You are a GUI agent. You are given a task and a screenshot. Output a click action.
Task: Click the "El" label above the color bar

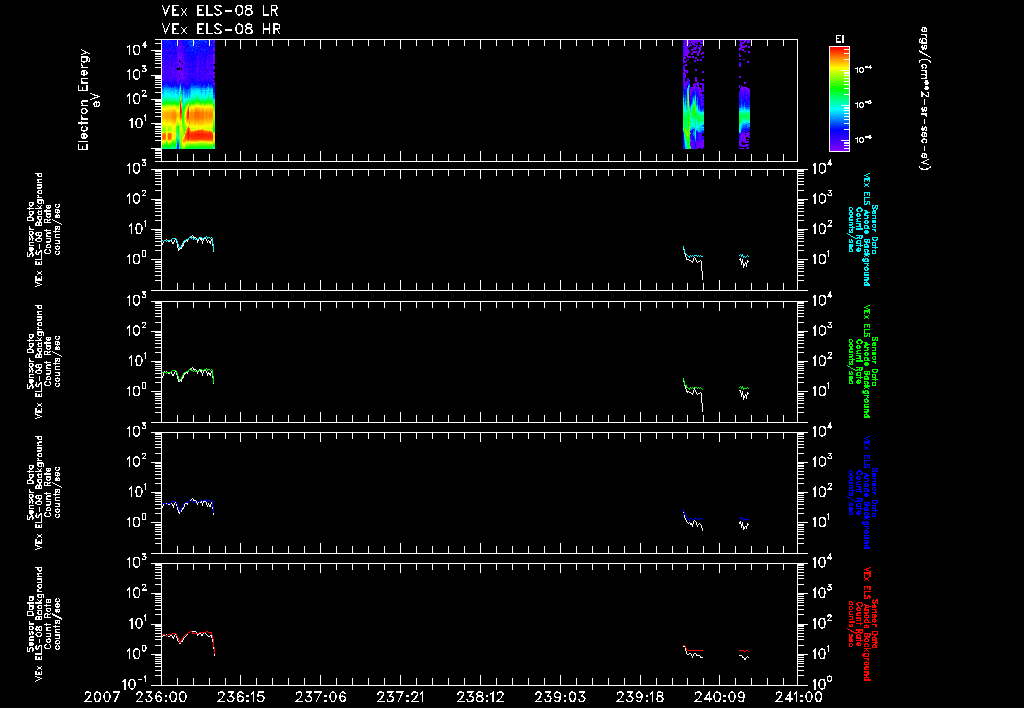pos(839,39)
